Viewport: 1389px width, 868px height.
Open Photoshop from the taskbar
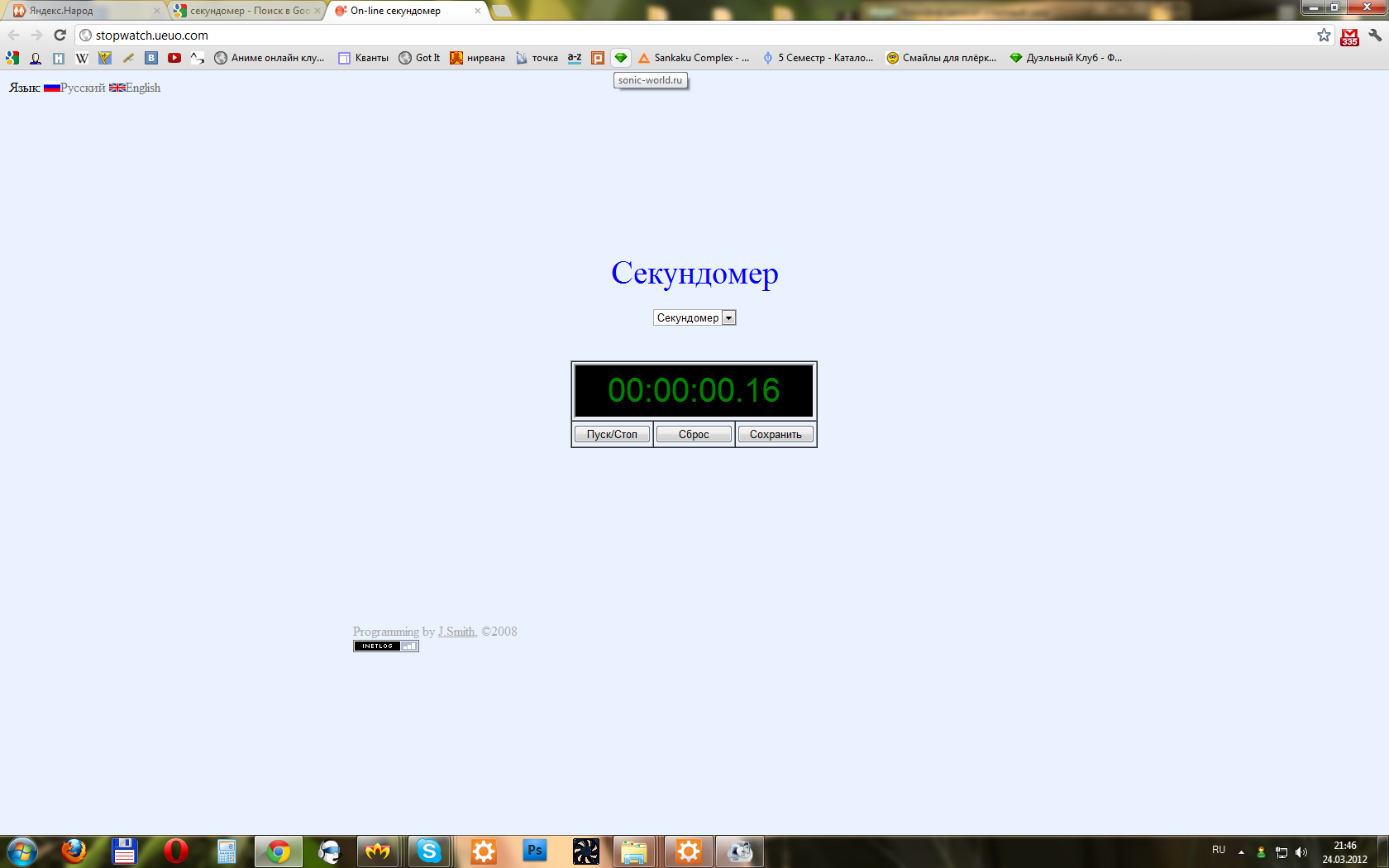point(535,851)
